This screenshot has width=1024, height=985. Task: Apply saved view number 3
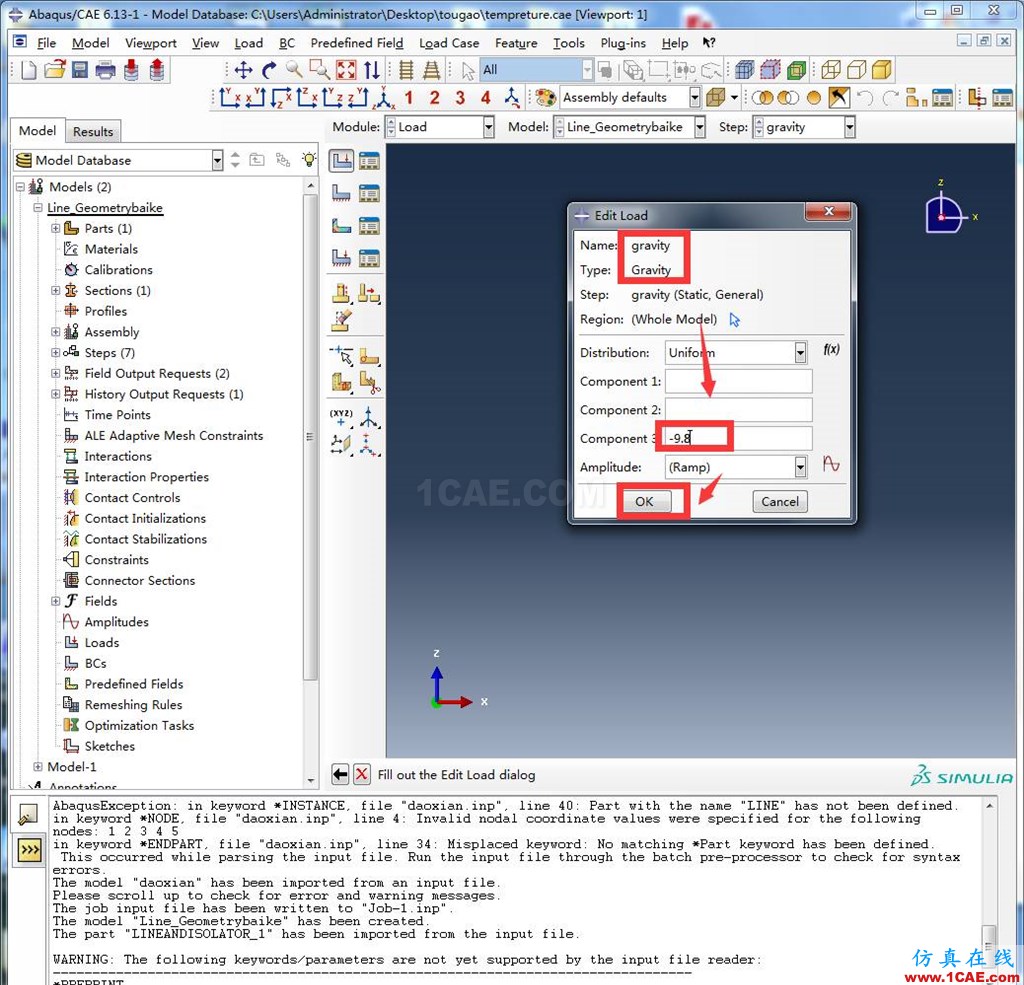[x=460, y=98]
